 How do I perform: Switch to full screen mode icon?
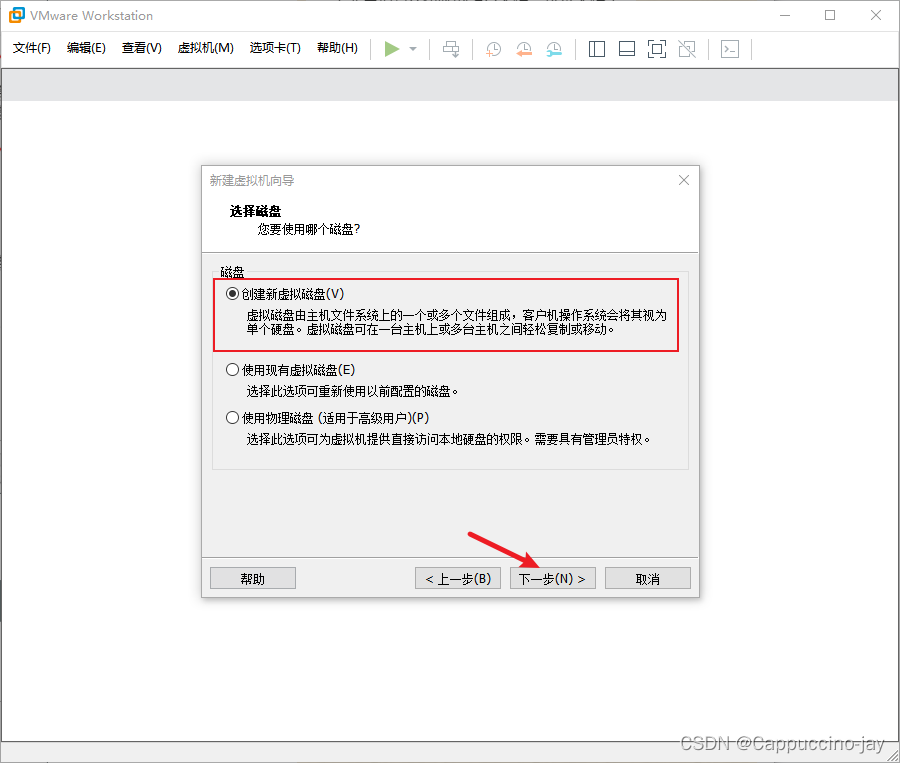[657, 49]
